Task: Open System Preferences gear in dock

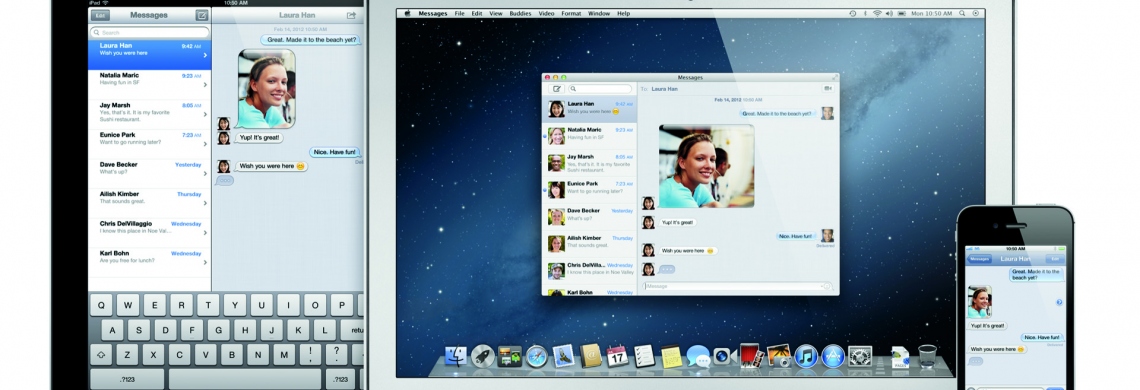Action: point(860,357)
